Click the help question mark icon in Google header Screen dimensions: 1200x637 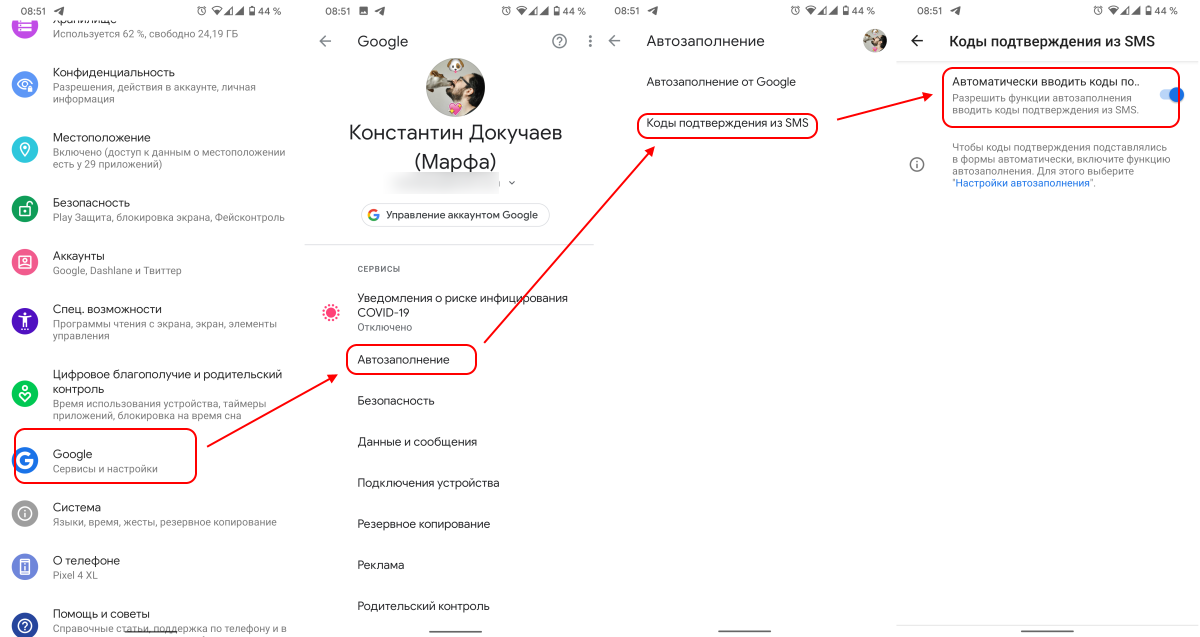[x=559, y=41]
